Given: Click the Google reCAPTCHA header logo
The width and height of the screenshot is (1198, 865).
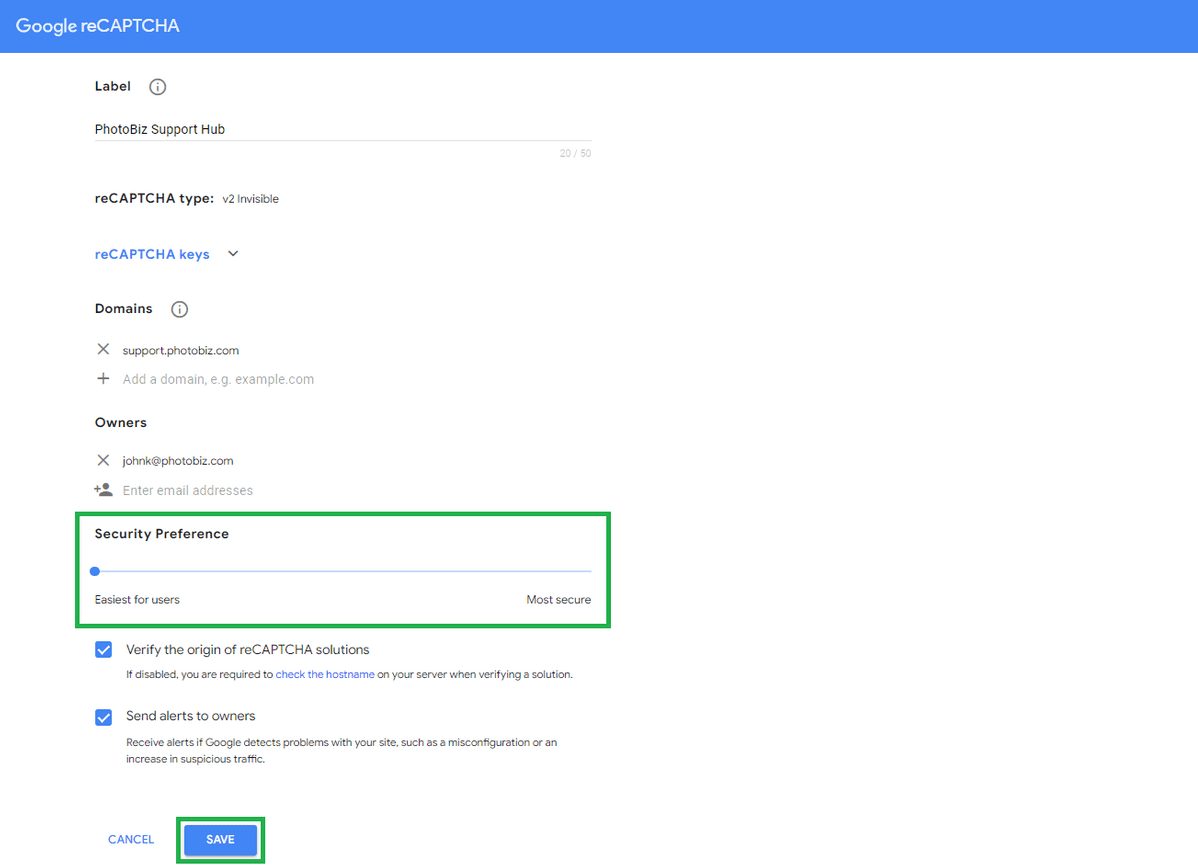Looking at the screenshot, I should pos(98,26).
